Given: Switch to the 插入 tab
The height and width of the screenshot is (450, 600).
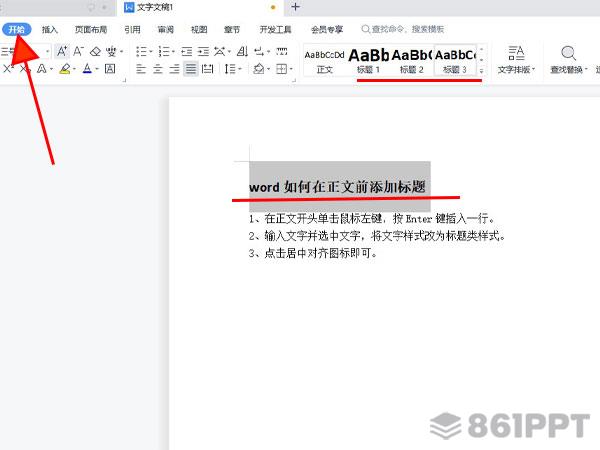Looking at the screenshot, I should tap(49, 29).
